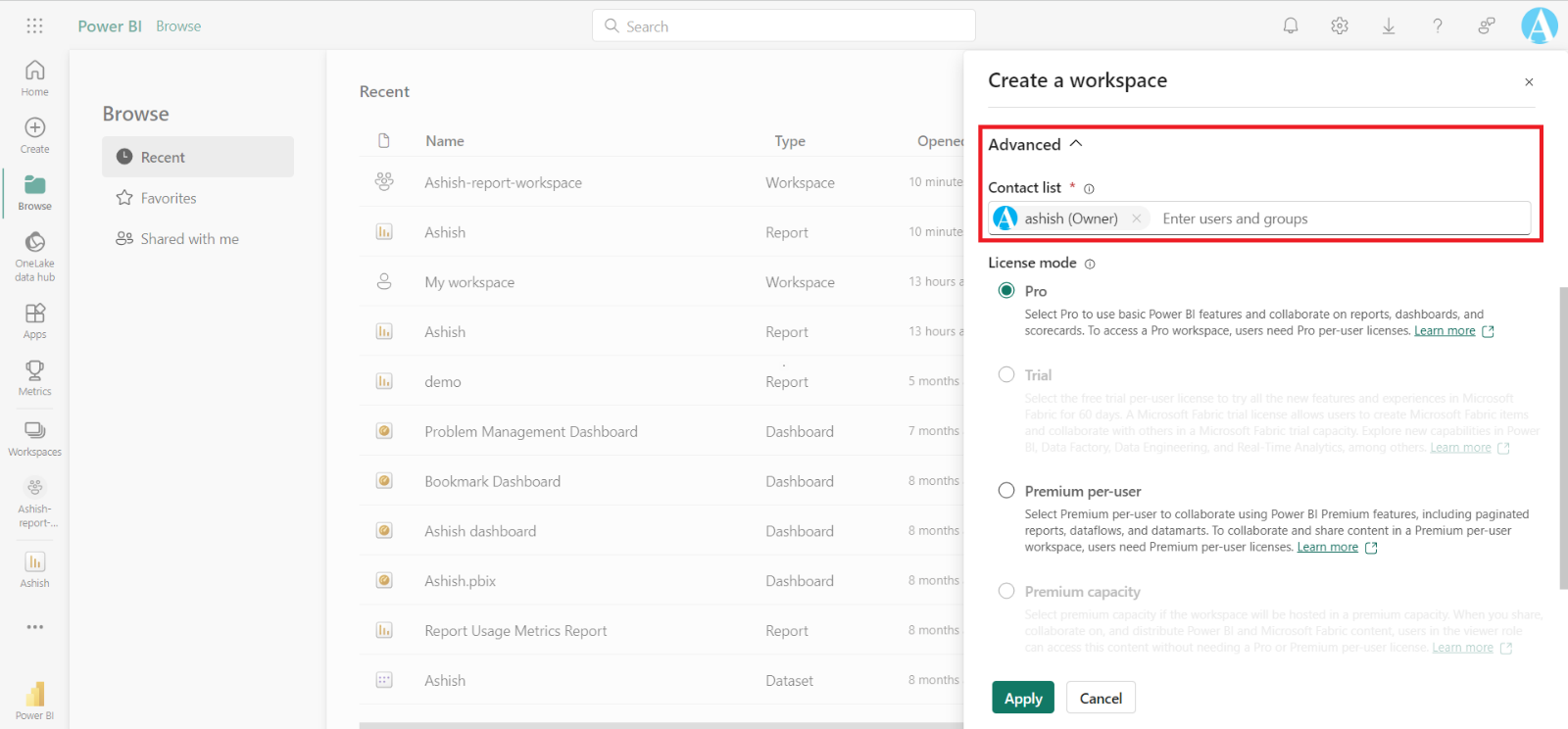Click the Apply button
The height and width of the screenshot is (729, 1568).
[1023, 698]
